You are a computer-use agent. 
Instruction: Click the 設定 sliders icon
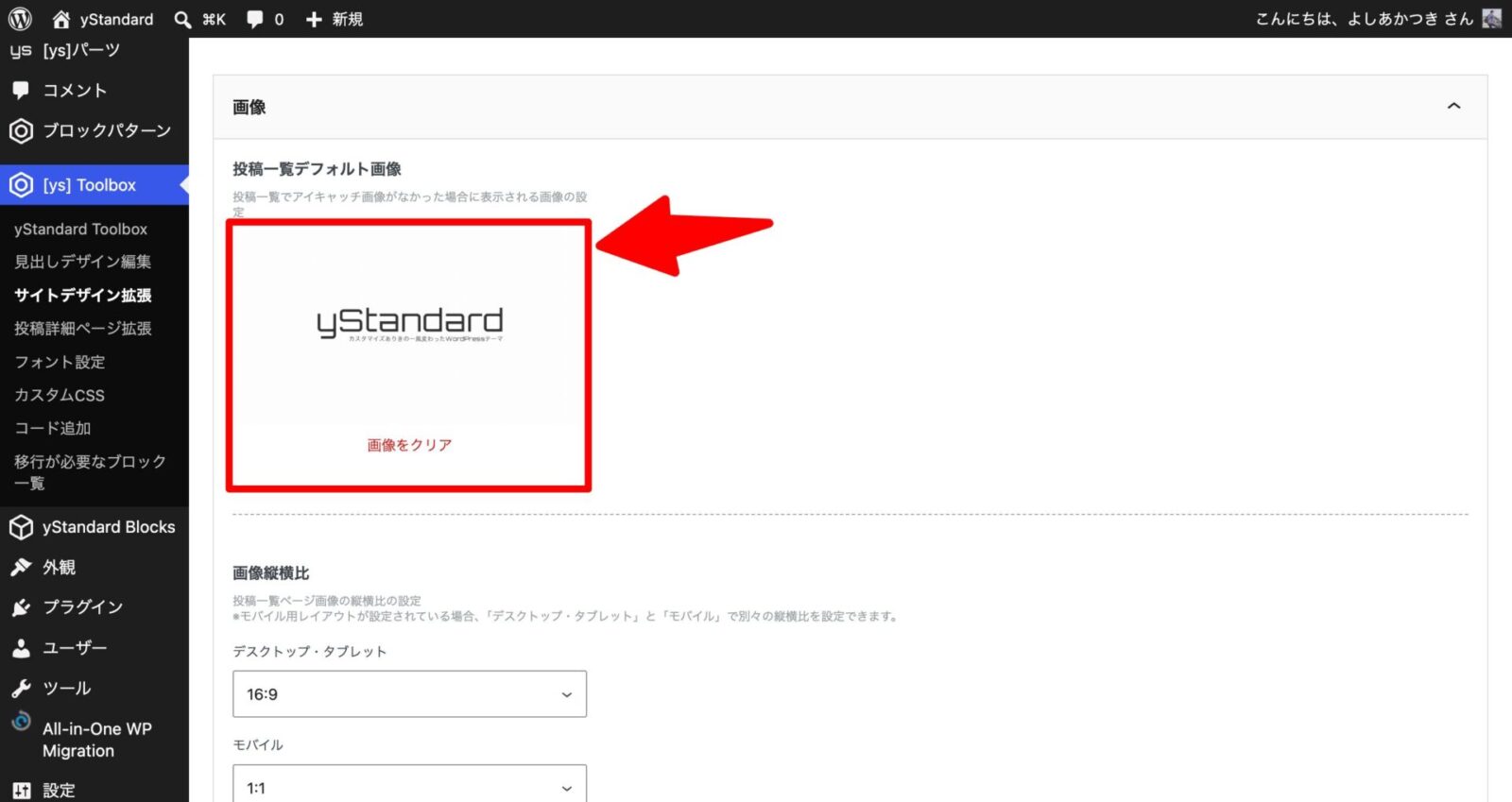point(21,791)
